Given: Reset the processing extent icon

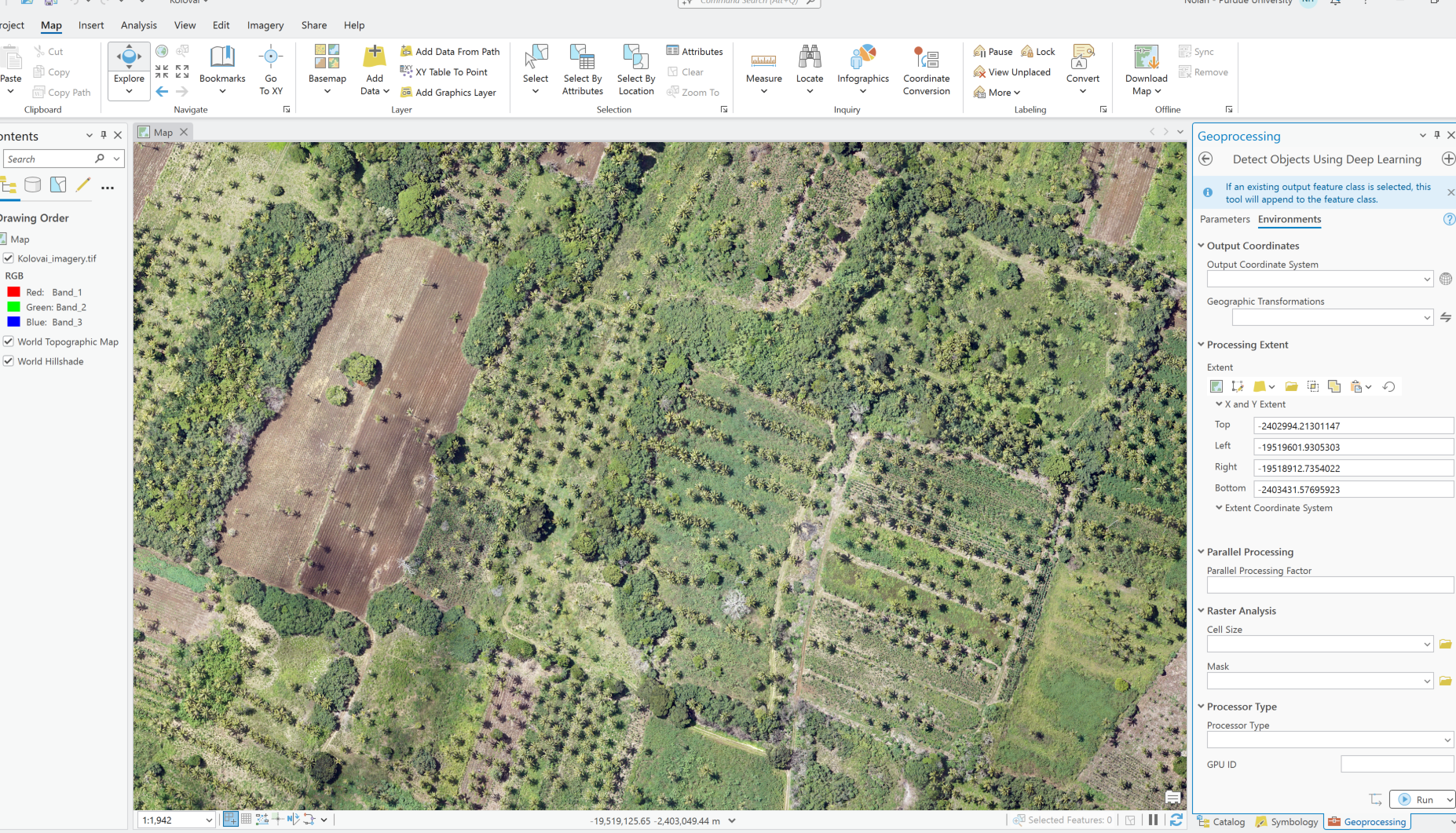Looking at the screenshot, I should [x=1388, y=386].
